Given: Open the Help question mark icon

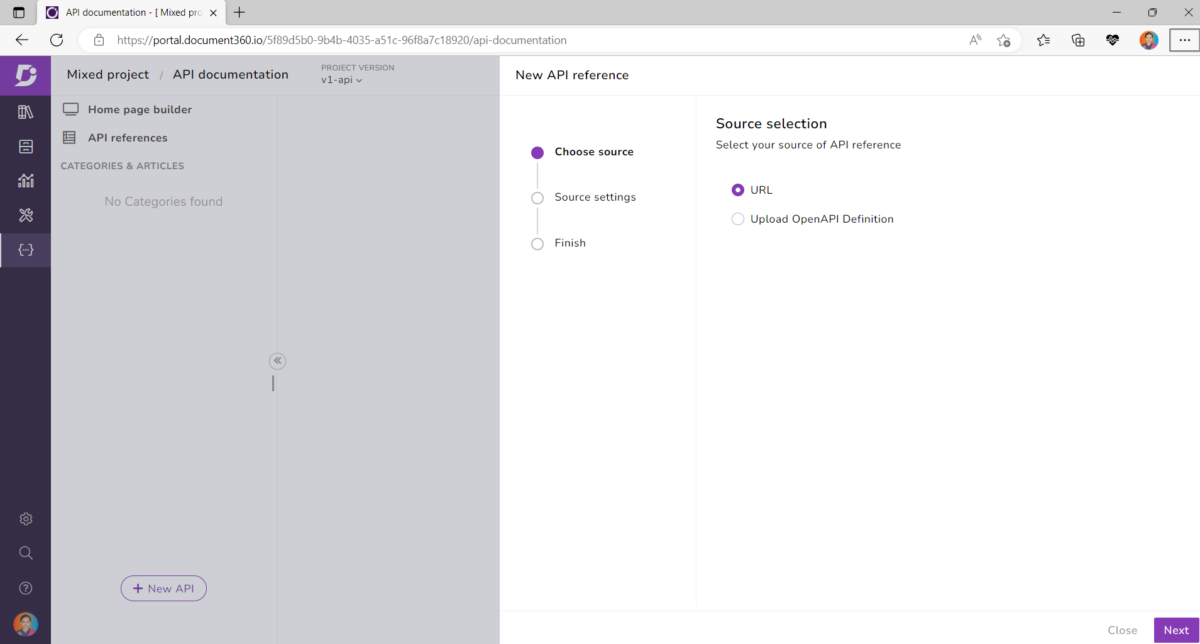Looking at the screenshot, I should pos(26,588).
